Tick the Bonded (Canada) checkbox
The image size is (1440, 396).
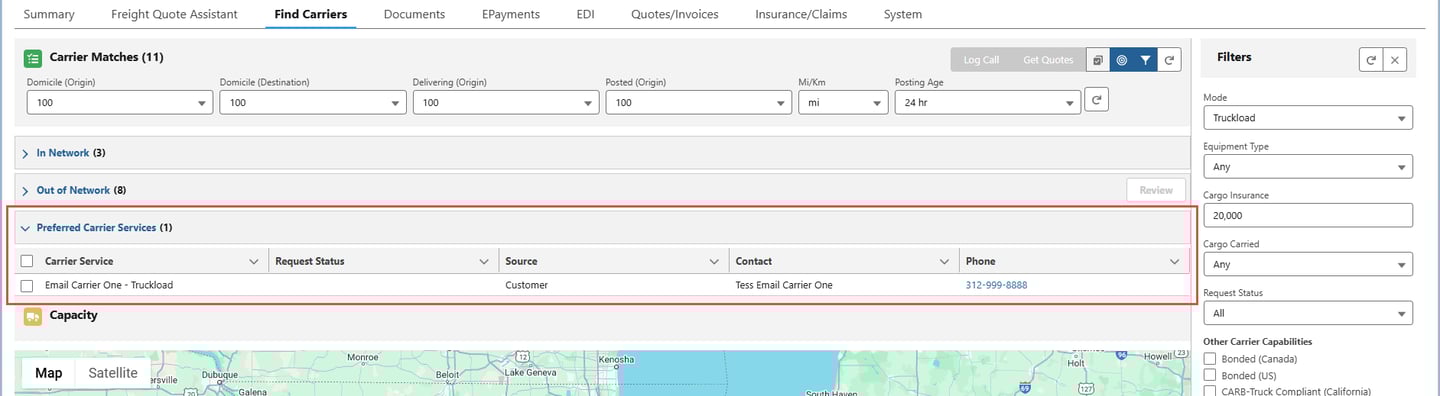pyautogui.click(x=1211, y=359)
